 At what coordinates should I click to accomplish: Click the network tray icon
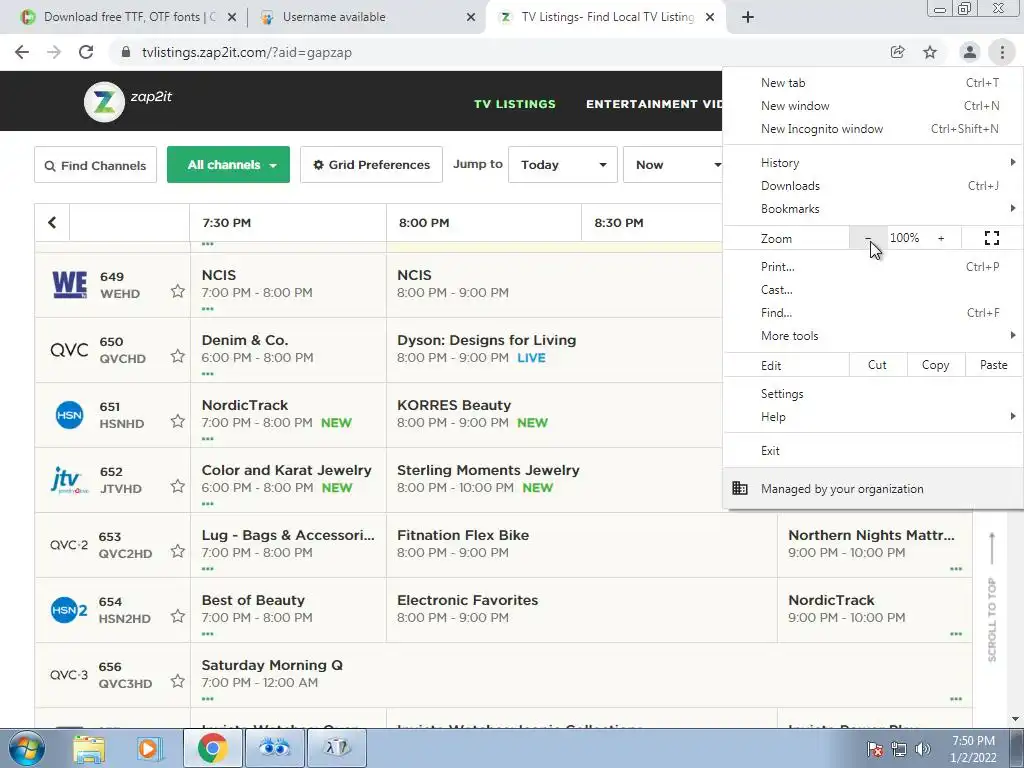click(899, 749)
